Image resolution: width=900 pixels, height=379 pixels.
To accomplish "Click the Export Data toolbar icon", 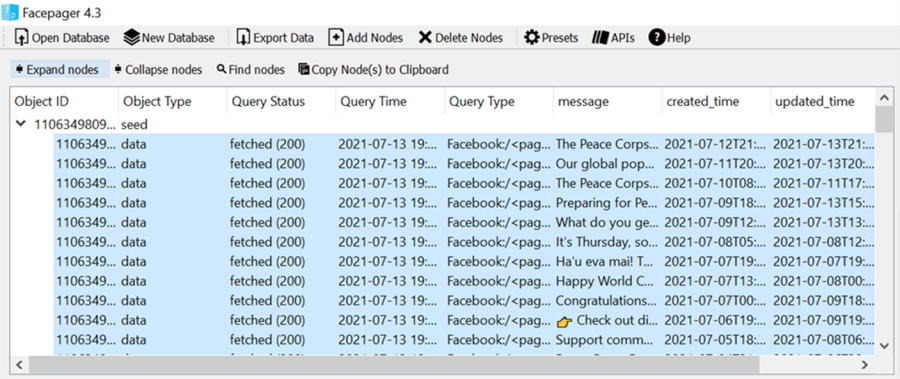I will pos(243,38).
